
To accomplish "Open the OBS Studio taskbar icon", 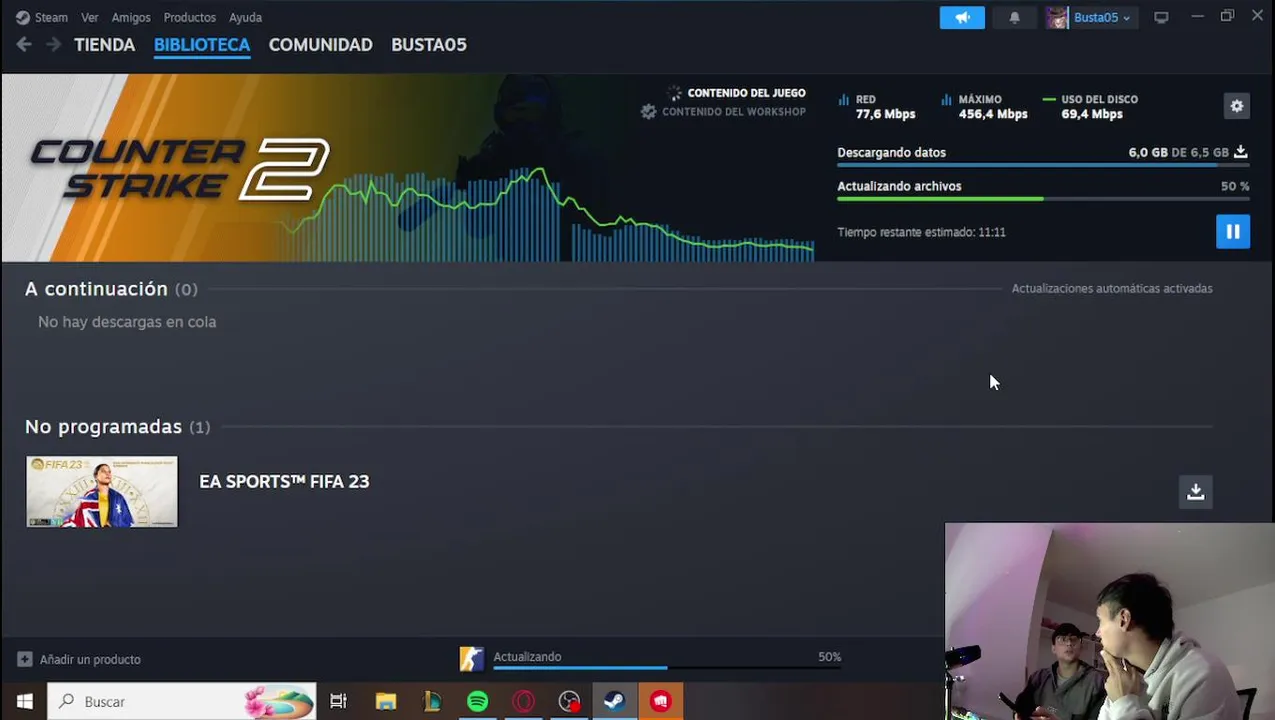I will click(x=569, y=702).
